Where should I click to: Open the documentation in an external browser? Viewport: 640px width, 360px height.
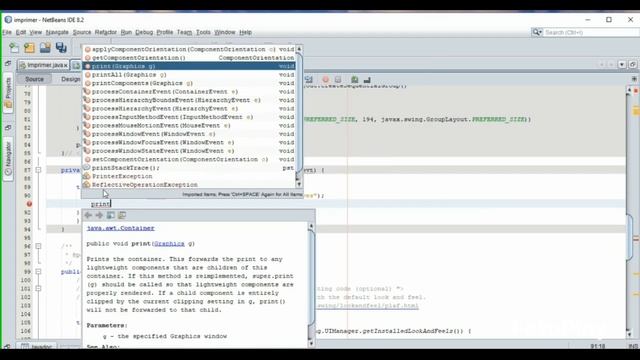(x=111, y=215)
